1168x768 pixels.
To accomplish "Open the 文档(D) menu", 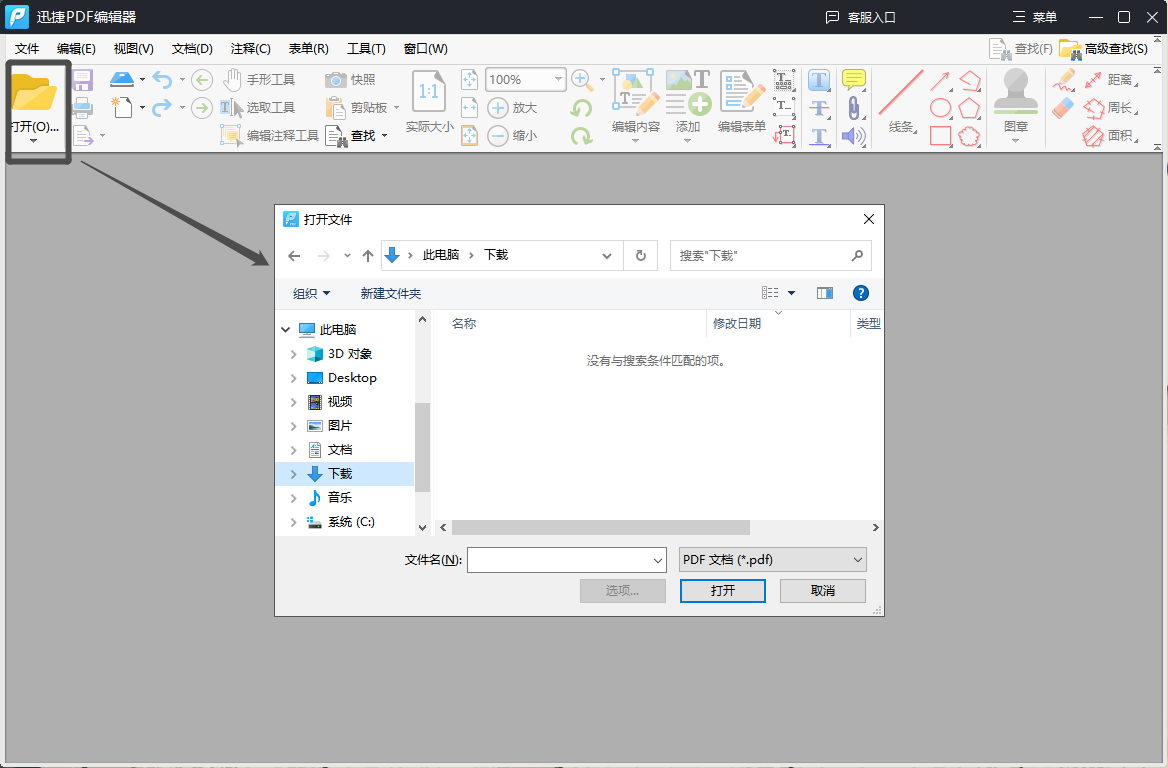I will tap(192, 48).
